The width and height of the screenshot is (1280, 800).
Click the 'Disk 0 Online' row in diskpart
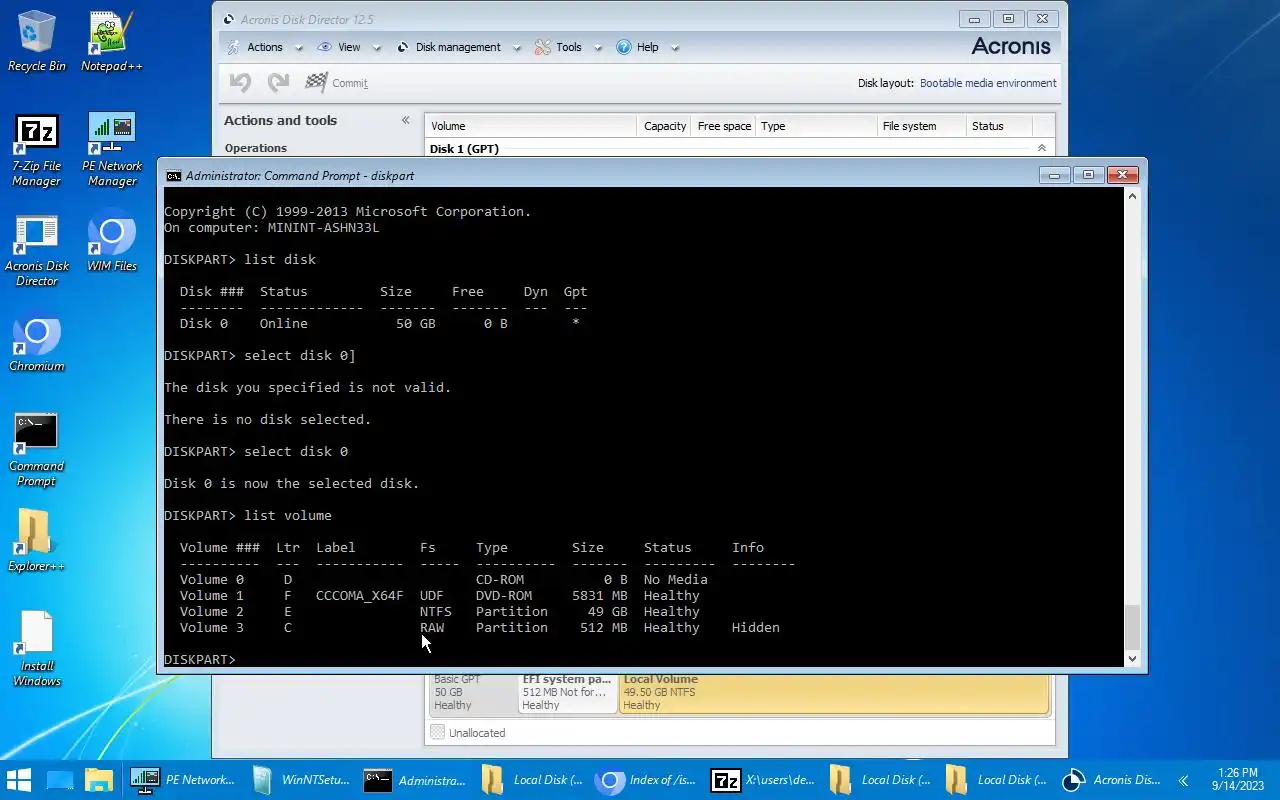click(380, 323)
